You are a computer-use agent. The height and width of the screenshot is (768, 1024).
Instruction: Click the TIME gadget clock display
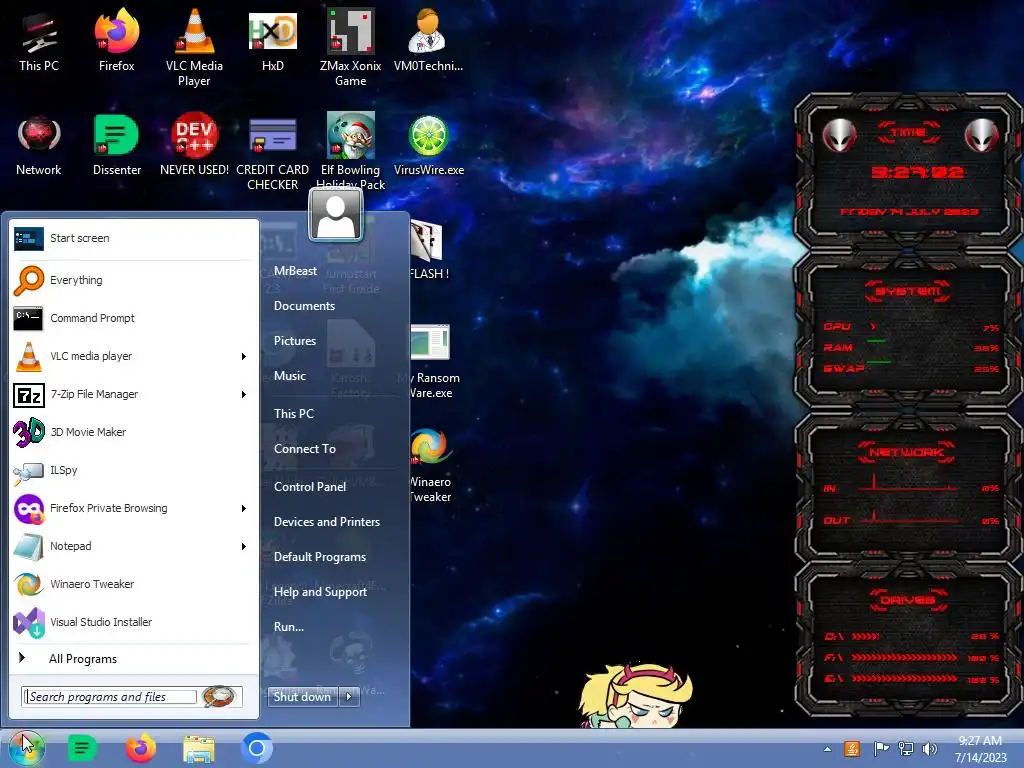coord(917,172)
